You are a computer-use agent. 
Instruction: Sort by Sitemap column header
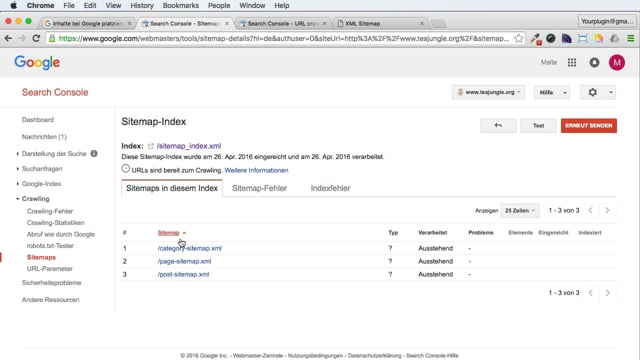169,233
